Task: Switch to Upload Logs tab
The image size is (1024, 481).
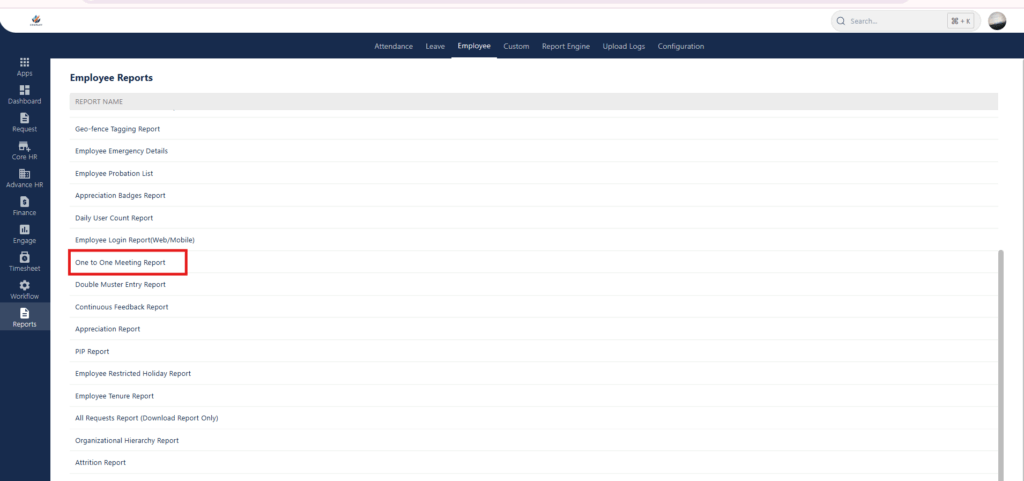Action: [624, 46]
